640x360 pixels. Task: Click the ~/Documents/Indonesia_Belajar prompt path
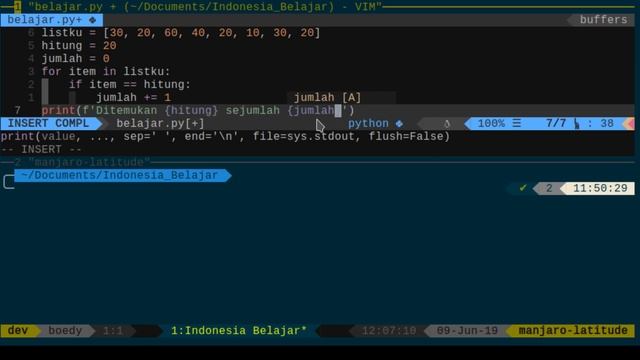pos(119,176)
